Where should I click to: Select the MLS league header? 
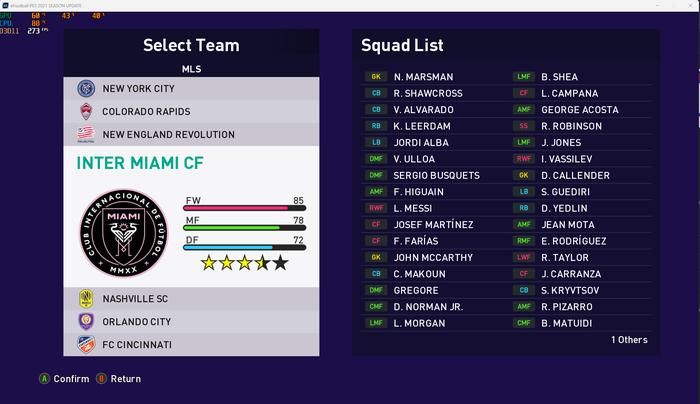tap(191, 69)
